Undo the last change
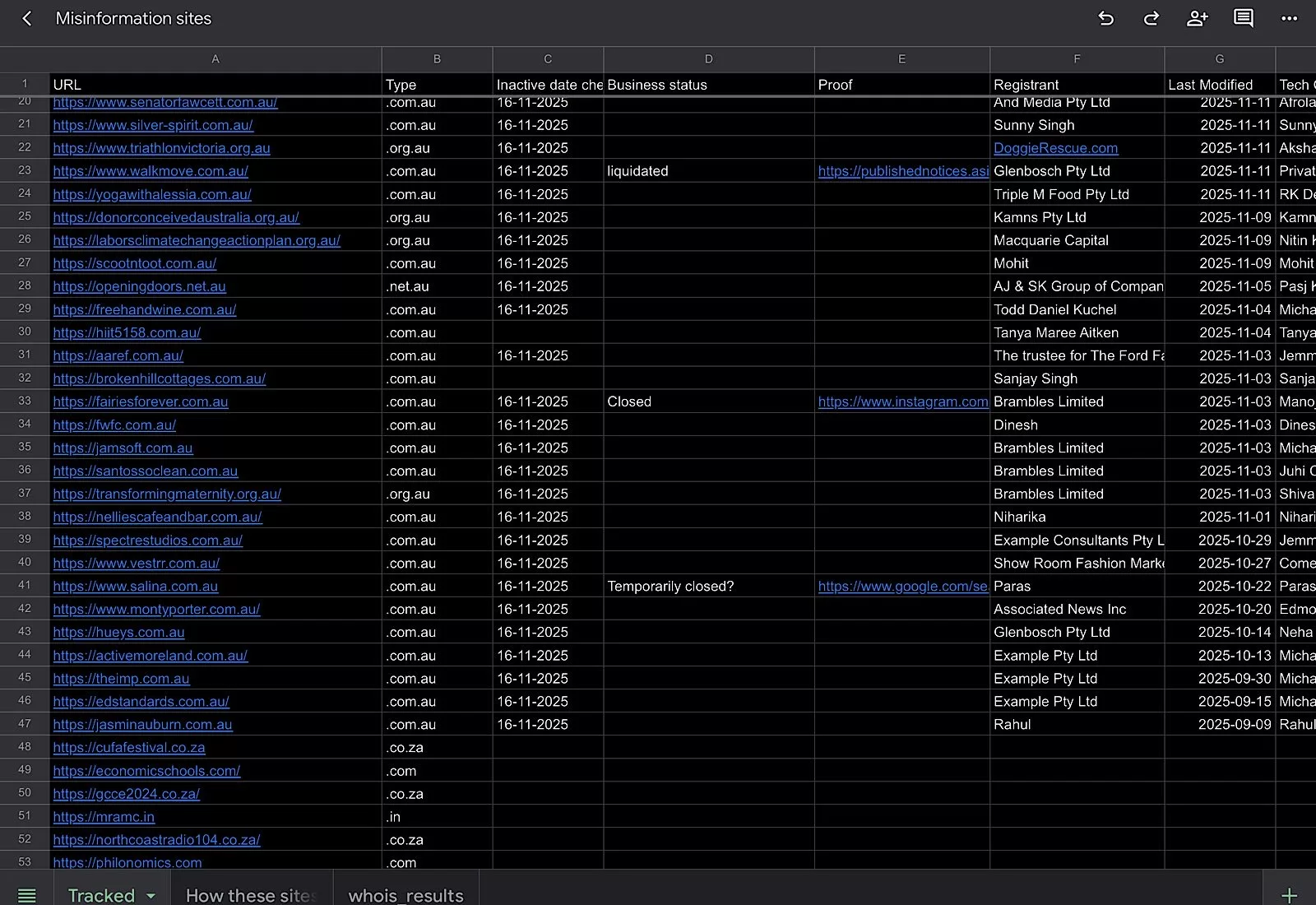 pyautogui.click(x=1105, y=18)
